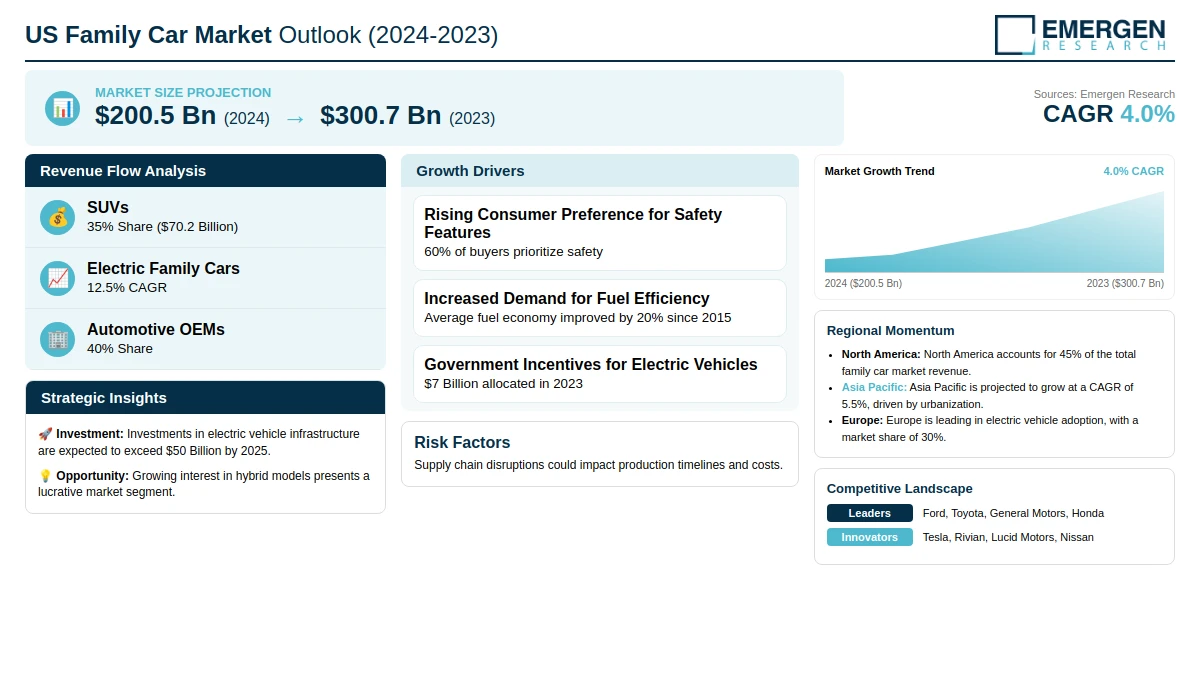This screenshot has width=1200, height=700.
Task: Click the lightbulb icon next to Opportunity
Action: point(45,476)
